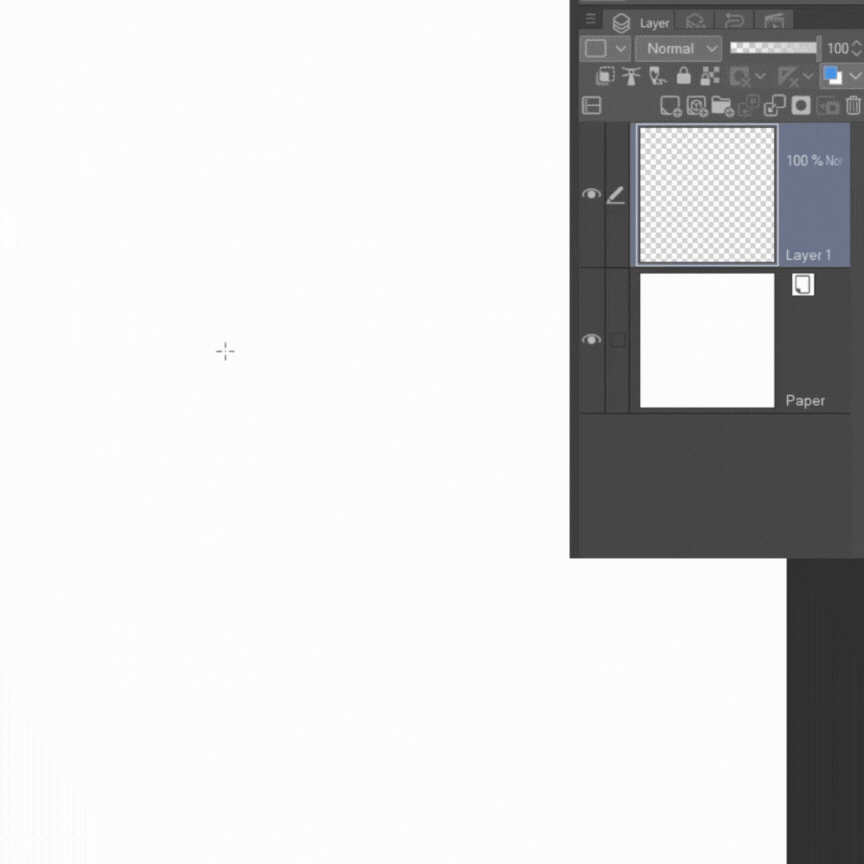This screenshot has height=864, width=864.
Task: Switch to the History tab
Action: (735, 21)
